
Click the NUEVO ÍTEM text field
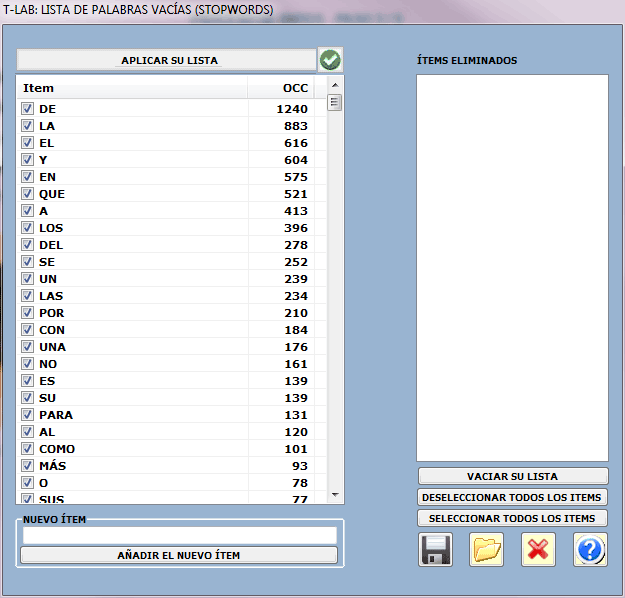tap(180, 535)
